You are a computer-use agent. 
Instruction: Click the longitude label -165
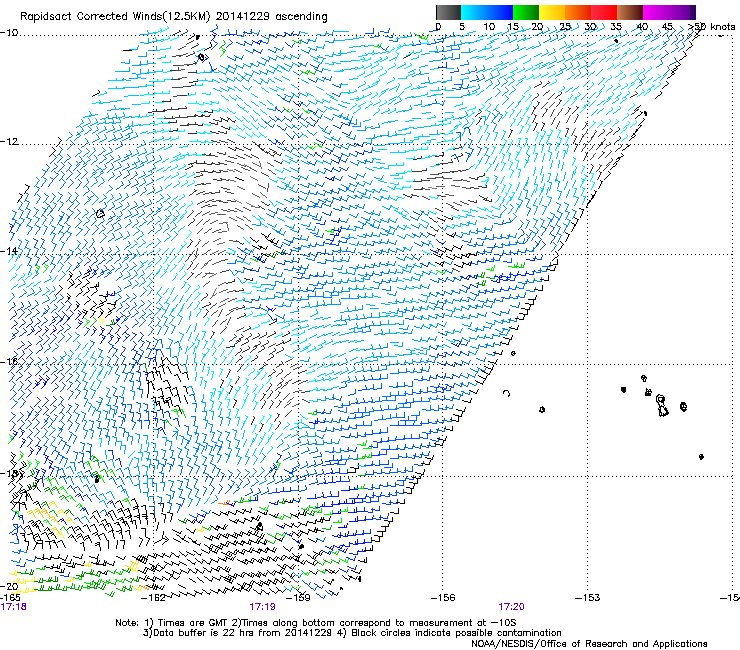10,598
